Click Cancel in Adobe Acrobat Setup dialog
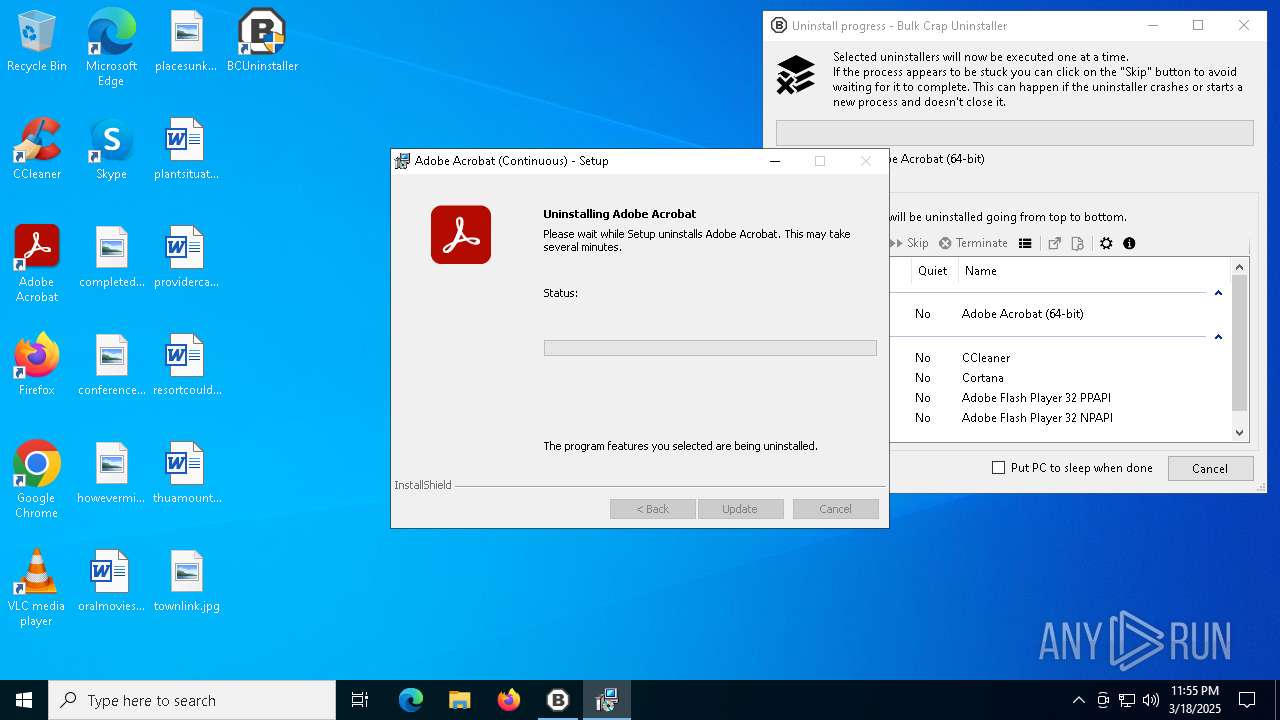The image size is (1280, 720). point(836,509)
